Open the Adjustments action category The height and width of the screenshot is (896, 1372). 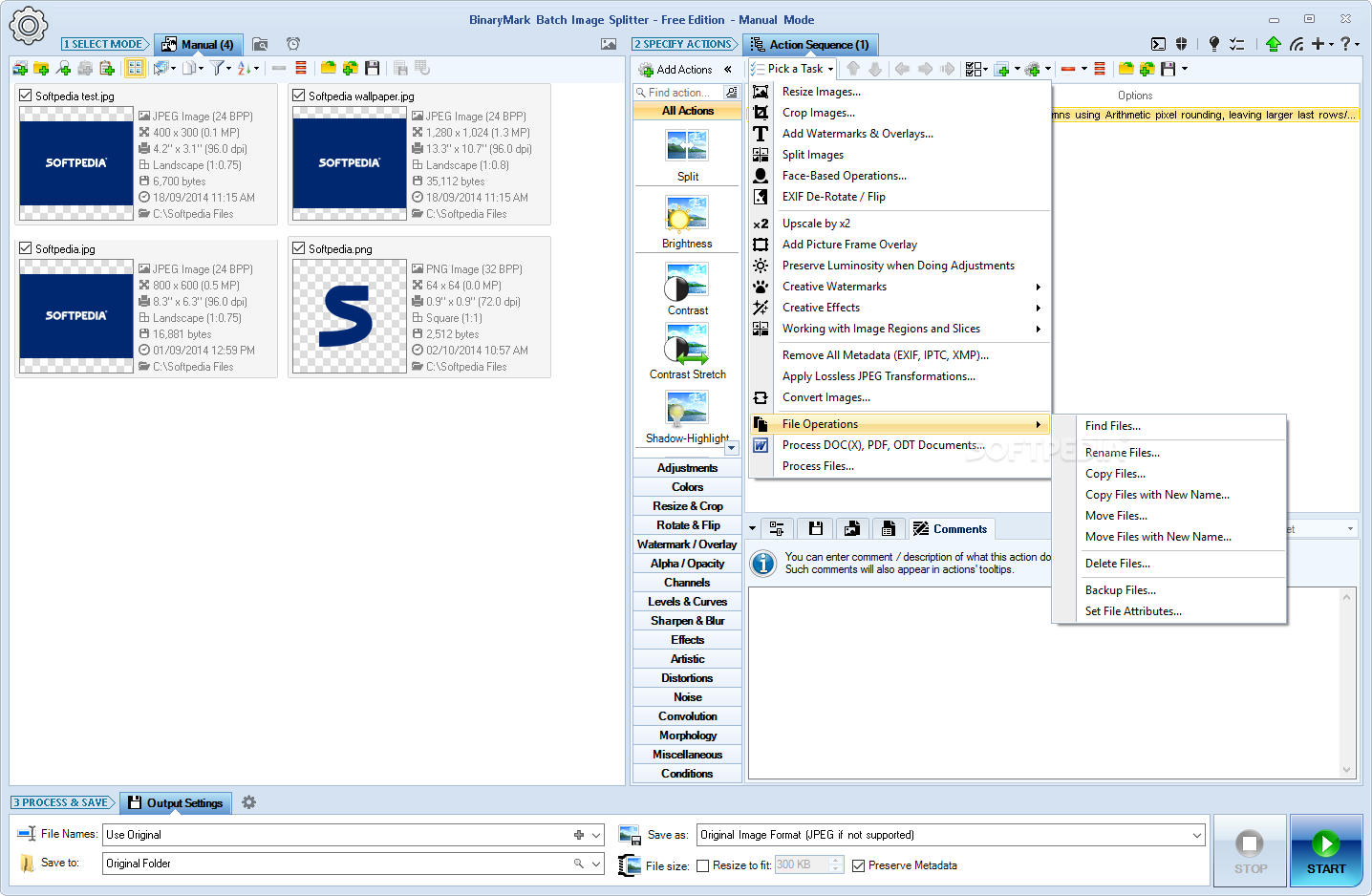(x=687, y=468)
